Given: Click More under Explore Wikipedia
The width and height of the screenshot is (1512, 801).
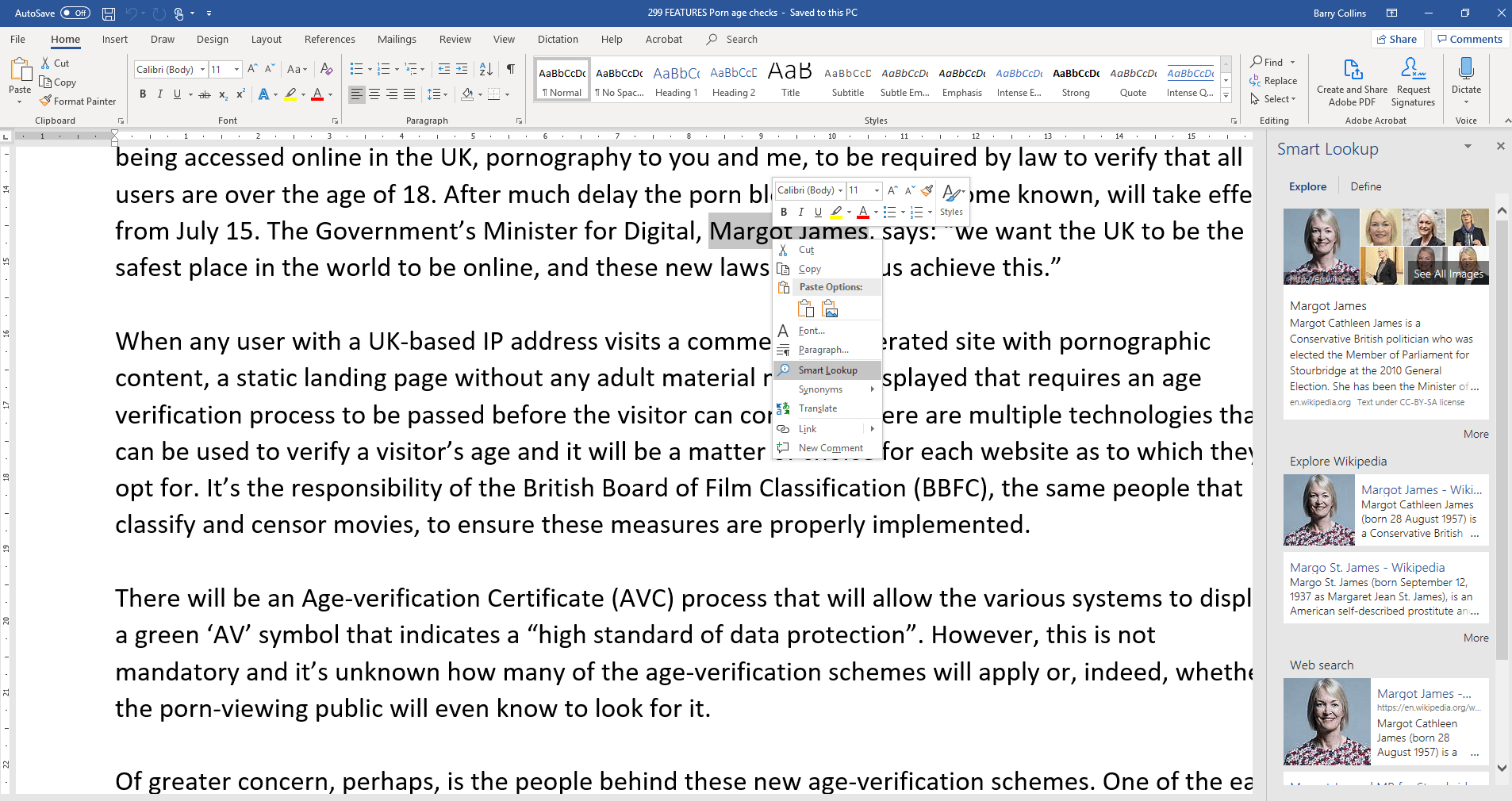Looking at the screenshot, I should pyautogui.click(x=1476, y=638).
